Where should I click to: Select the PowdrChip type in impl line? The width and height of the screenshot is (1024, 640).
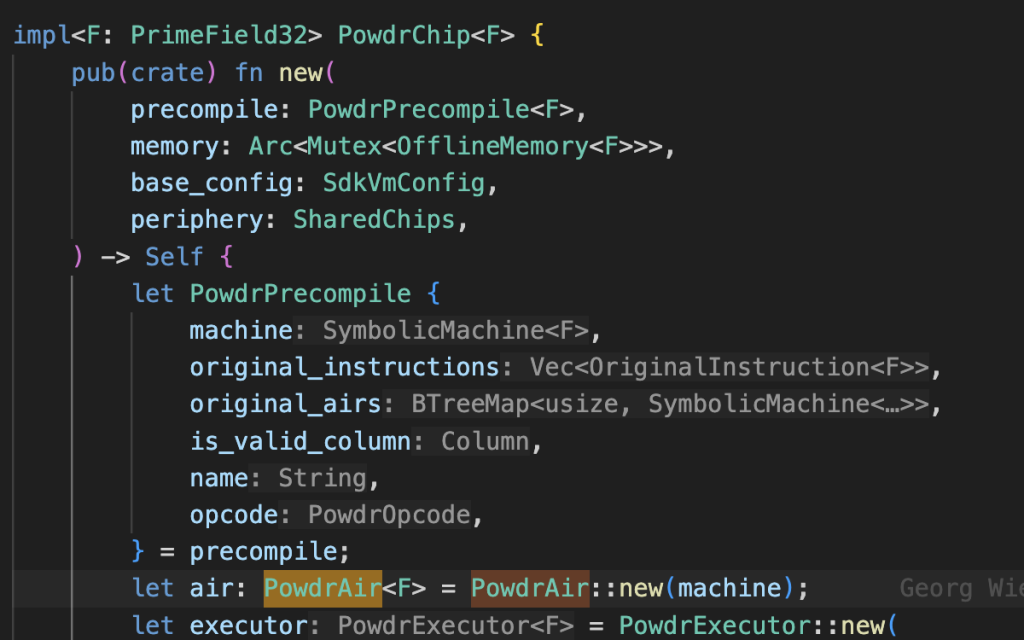tap(404, 36)
